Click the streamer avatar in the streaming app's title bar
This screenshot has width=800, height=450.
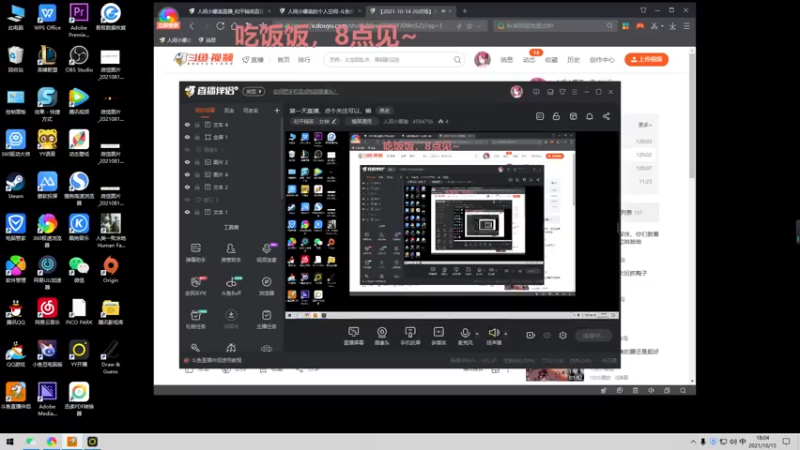pos(516,91)
